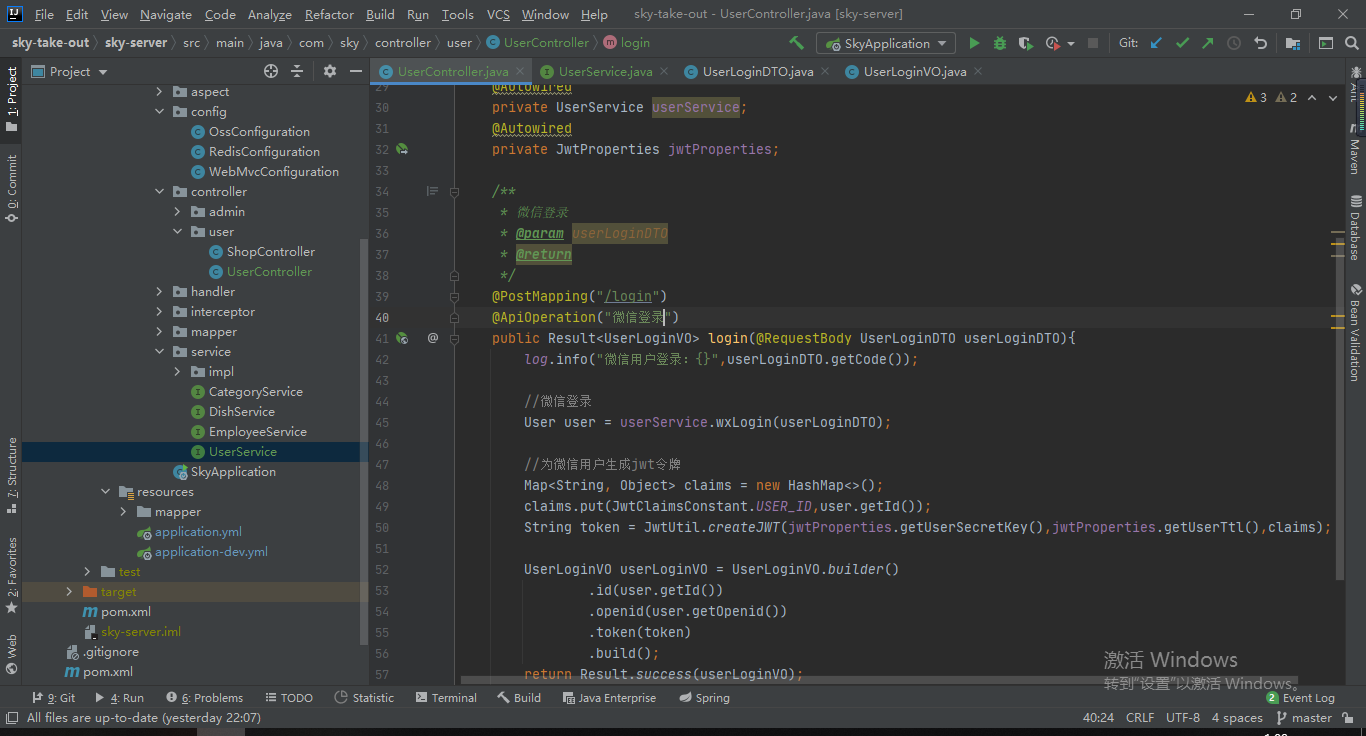Build project using the hammer icon
Viewport: 1366px width, 736px height.
pyautogui.click(x=796, y=43)
